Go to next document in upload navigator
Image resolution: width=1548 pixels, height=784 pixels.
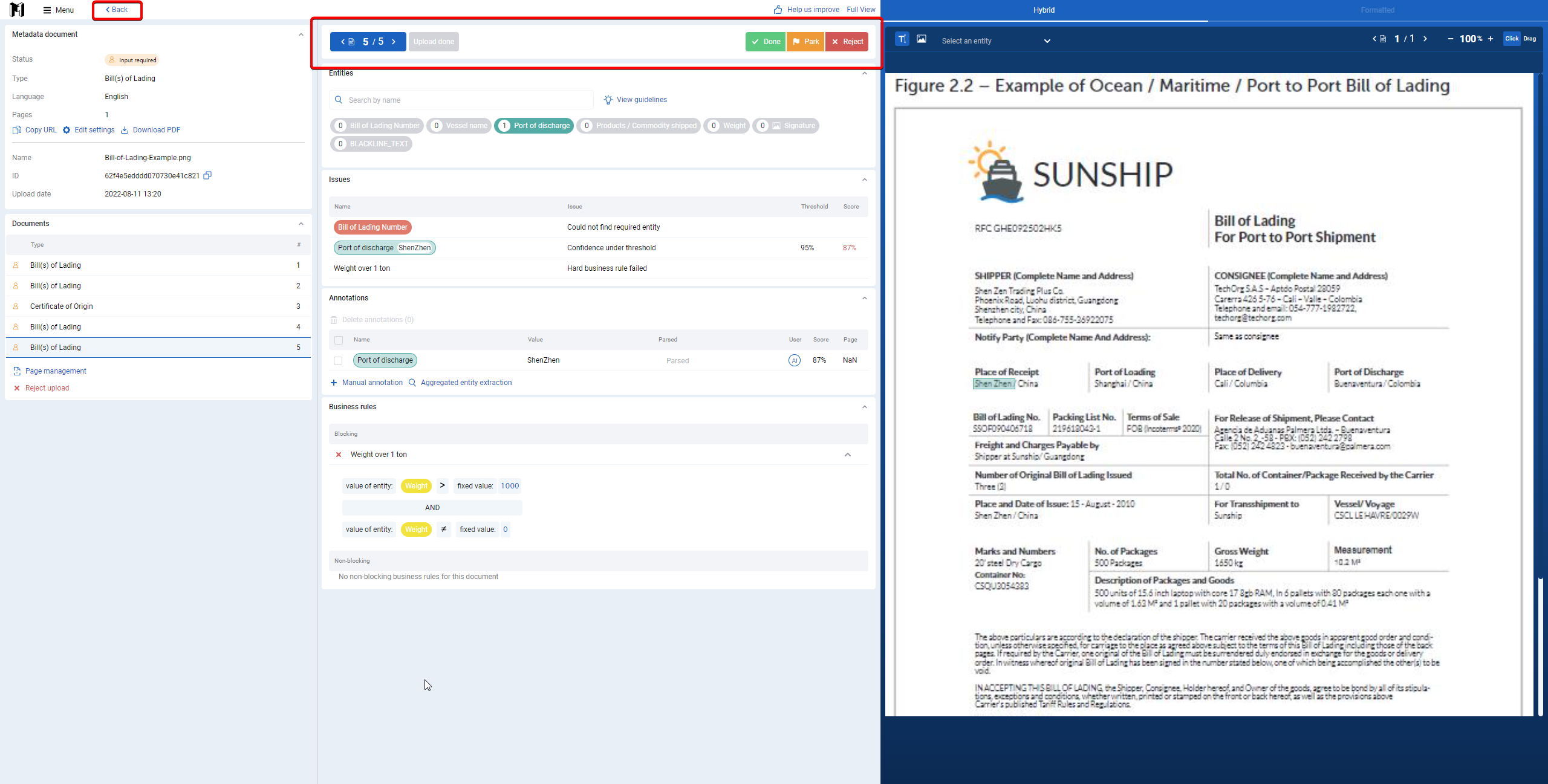point(394,42)
